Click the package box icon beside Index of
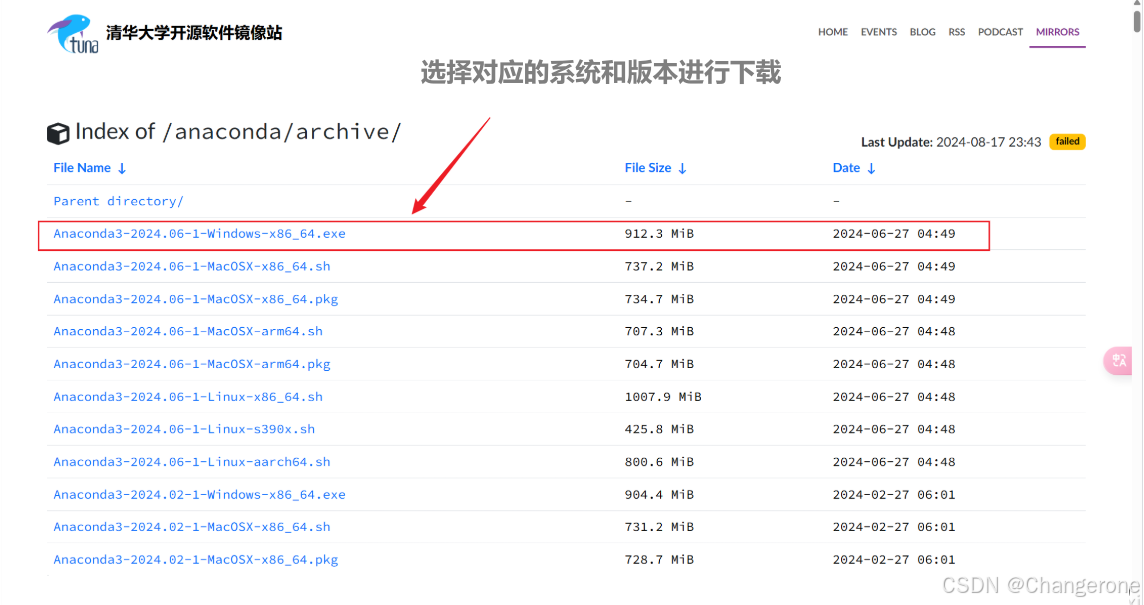This screenshot has width=1144, height=605. [58, 133]
